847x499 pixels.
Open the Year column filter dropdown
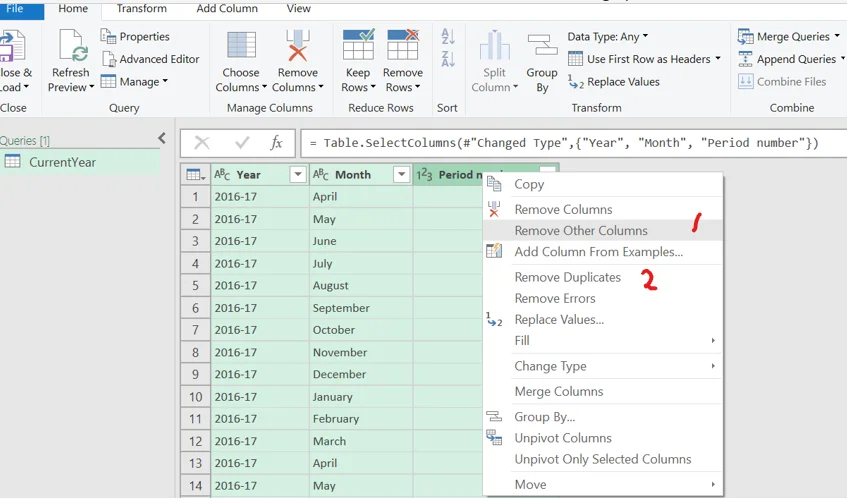(298, 174)
